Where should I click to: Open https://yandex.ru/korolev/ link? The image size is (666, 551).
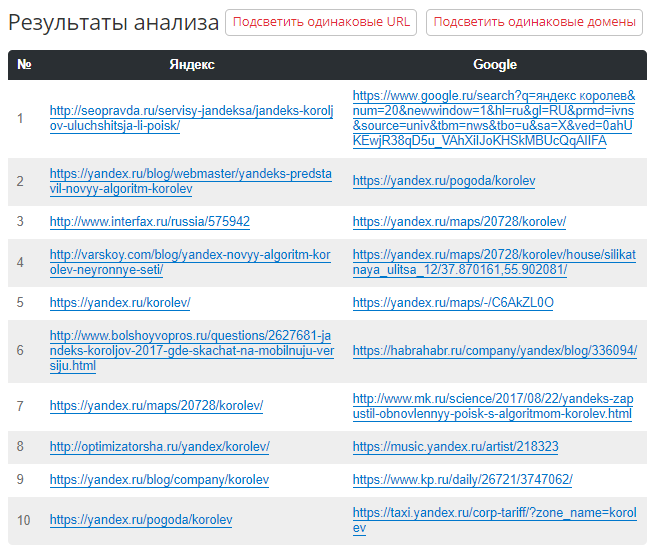click(120, 303)
